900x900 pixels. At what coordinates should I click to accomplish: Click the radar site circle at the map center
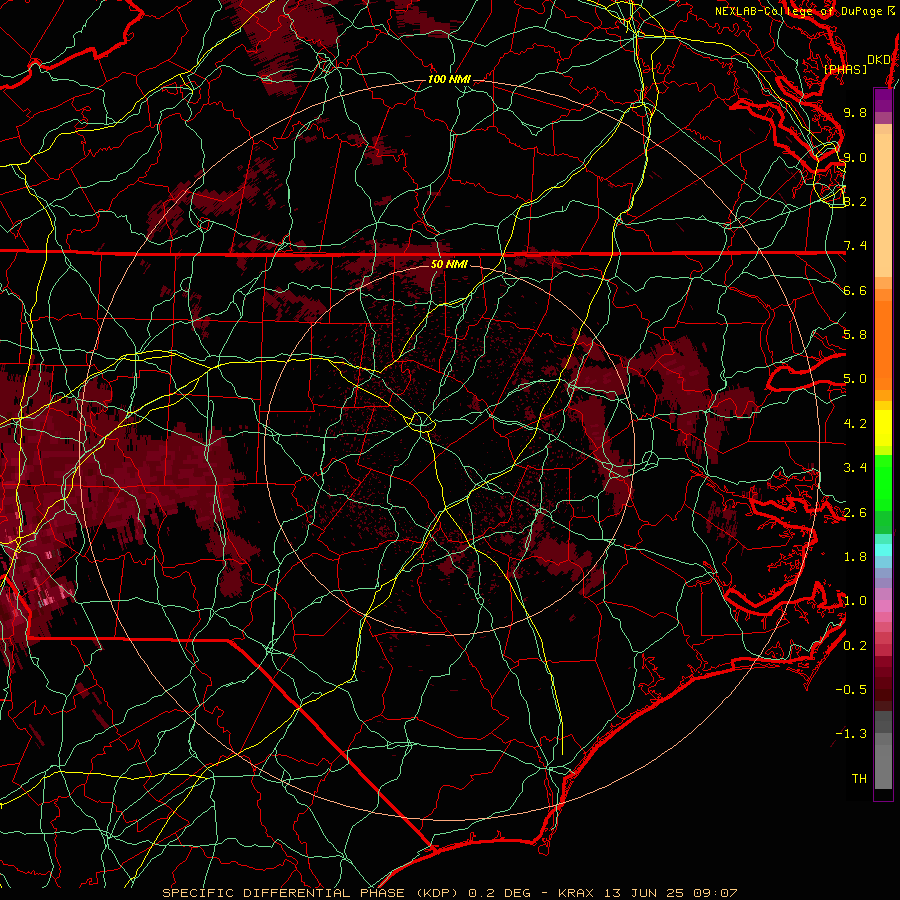coord(421,422)
